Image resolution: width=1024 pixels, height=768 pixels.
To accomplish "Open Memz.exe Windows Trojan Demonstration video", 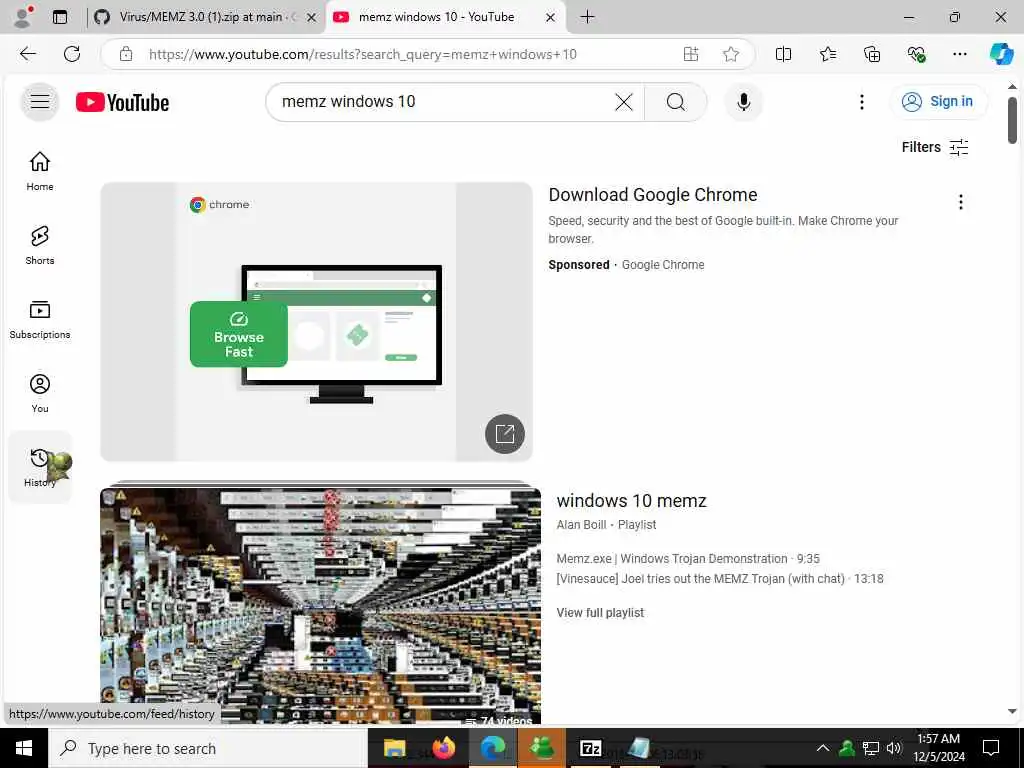I will (688, 559).
